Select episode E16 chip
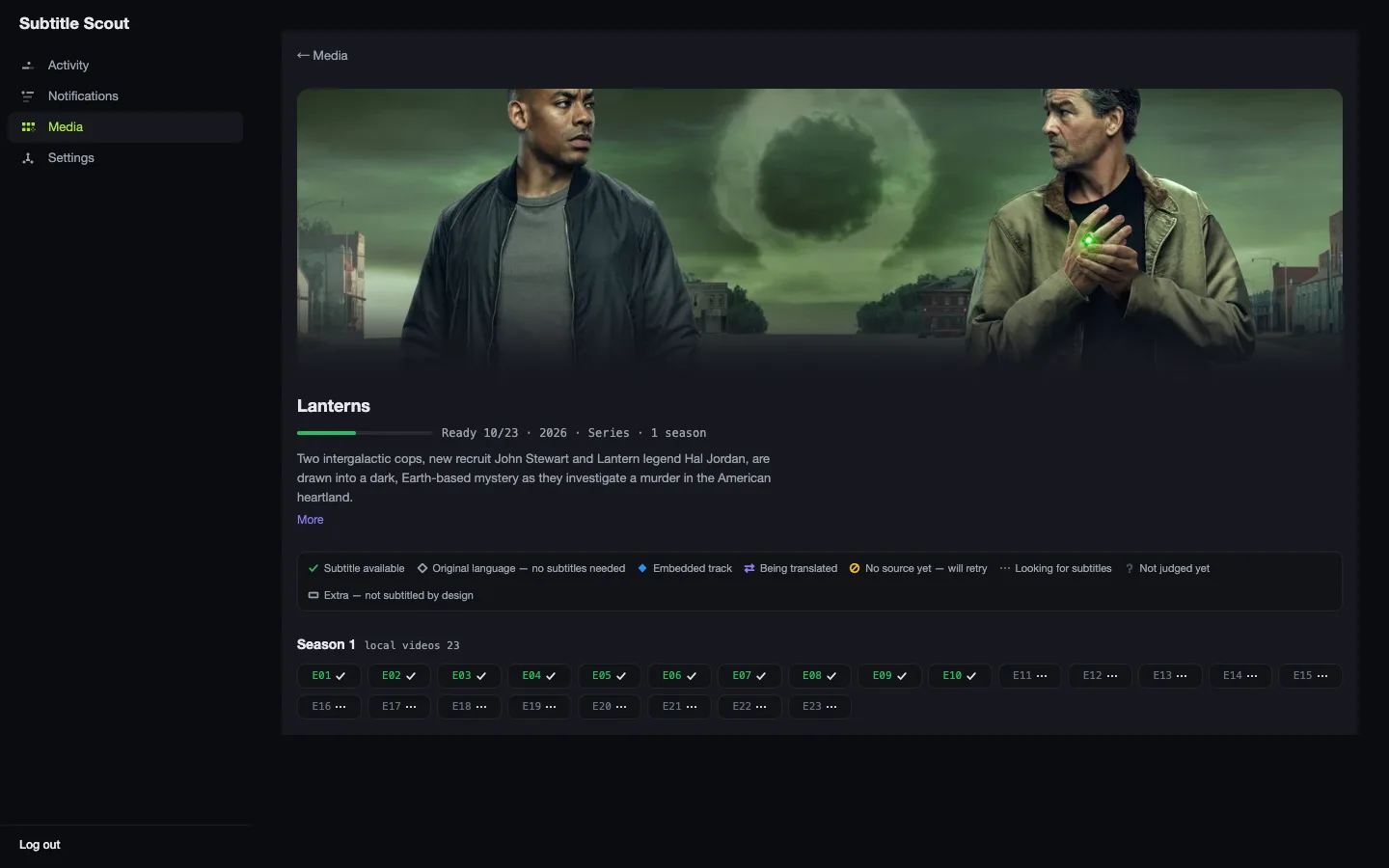The width and height of the screenshot is (1389, 868). tap(329, 707)
